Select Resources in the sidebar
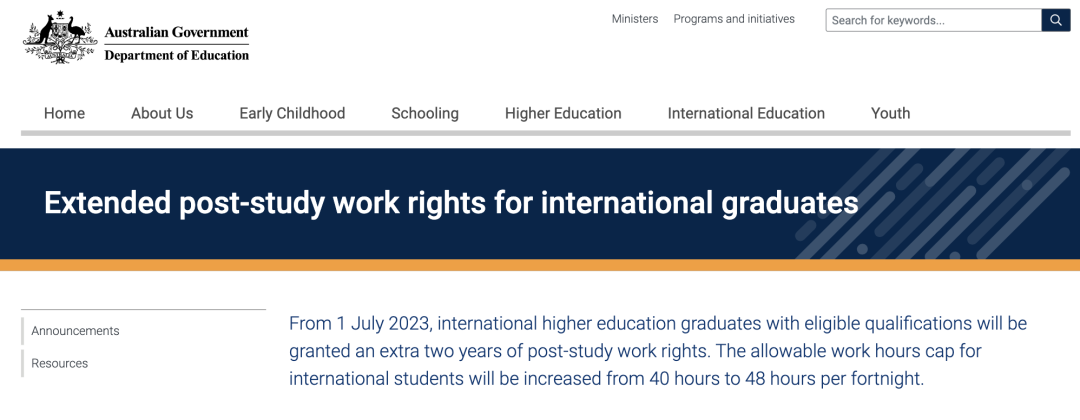Image resolution: width=1080 pixels, height=420 pixels. click(59, 363)
